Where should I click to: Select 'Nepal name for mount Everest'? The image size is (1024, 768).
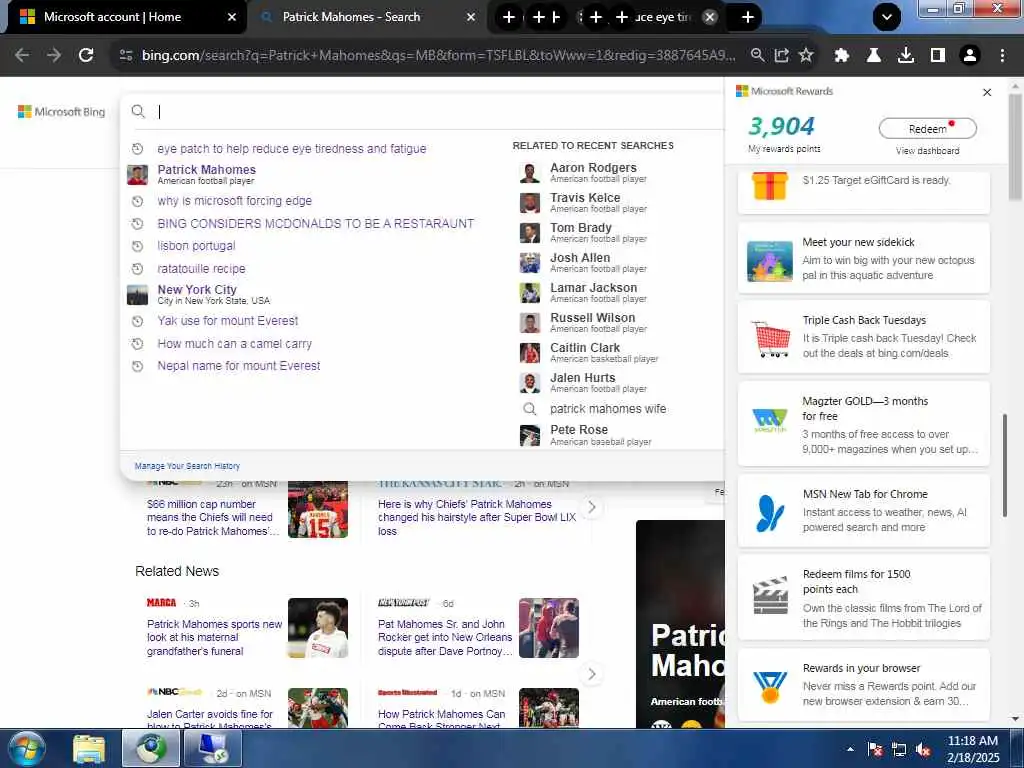coord(238,366)
